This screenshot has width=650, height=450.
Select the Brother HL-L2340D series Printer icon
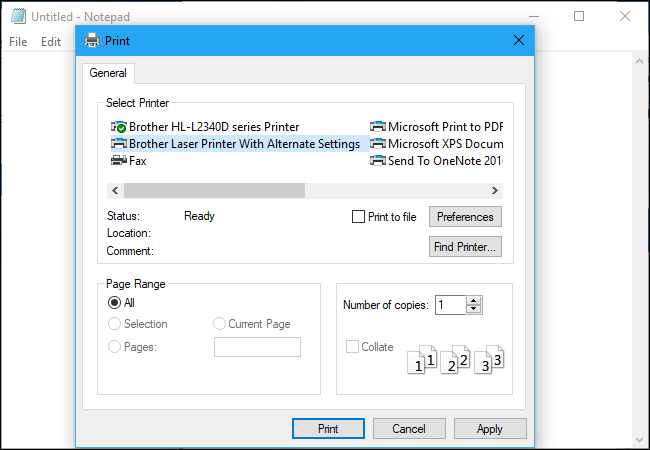pos(119,127)
